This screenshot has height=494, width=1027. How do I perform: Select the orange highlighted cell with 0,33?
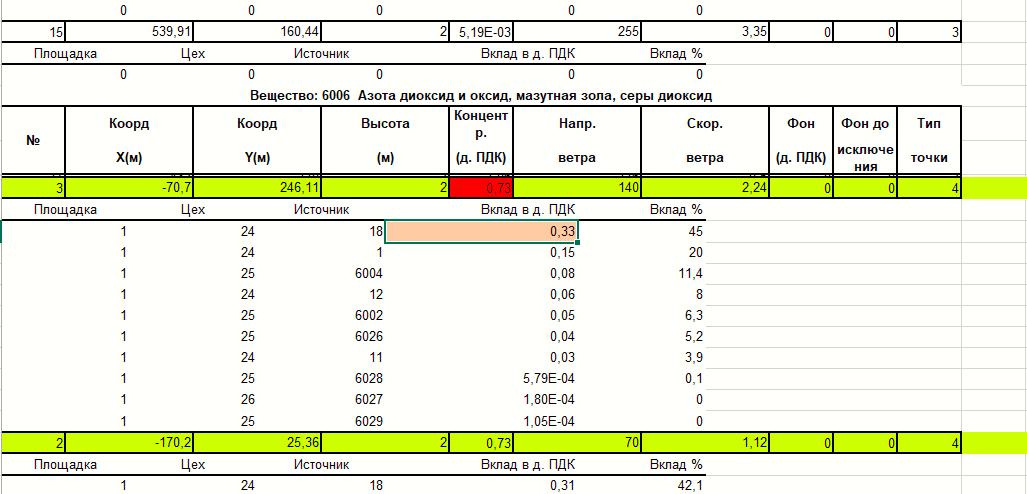pos(481,232)
